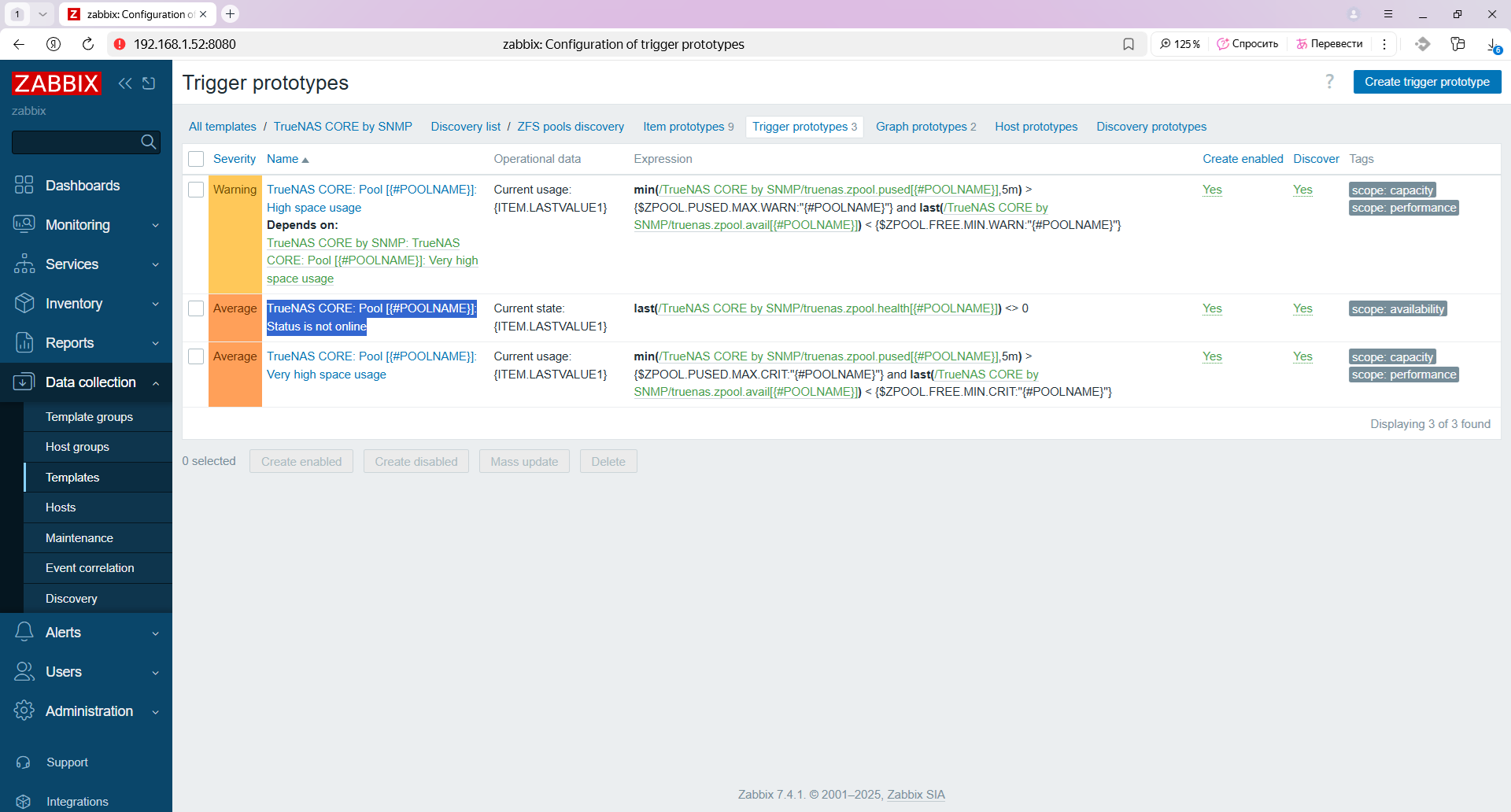Reload the page in browser
The image size is (1511, 812).
tap(88, 44)
